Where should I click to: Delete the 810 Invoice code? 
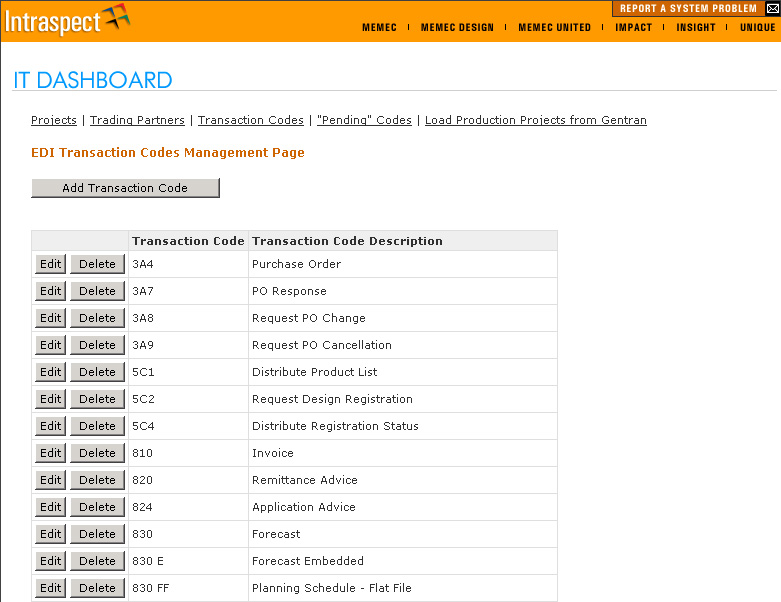tap(97, 453)
